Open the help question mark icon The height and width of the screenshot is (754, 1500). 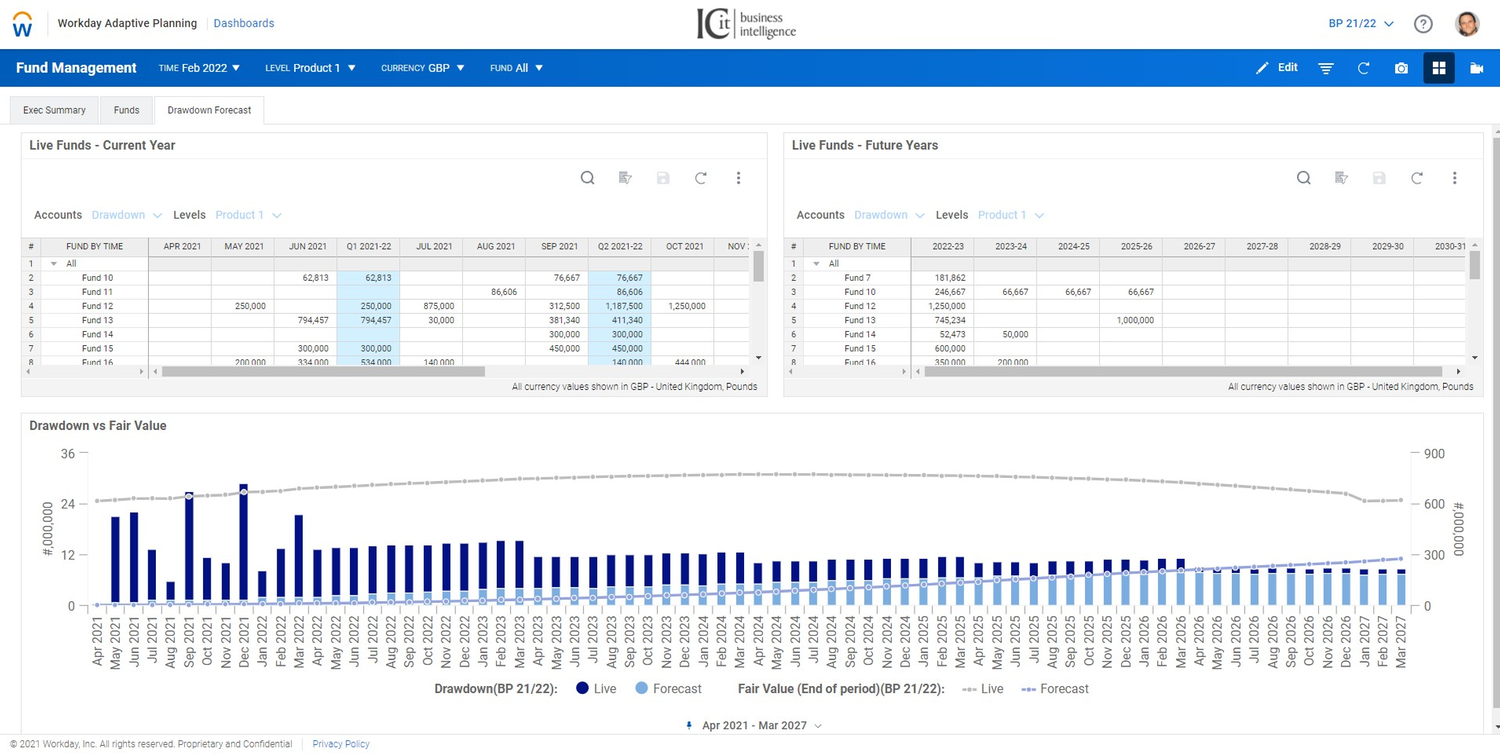click(1423, 23)
